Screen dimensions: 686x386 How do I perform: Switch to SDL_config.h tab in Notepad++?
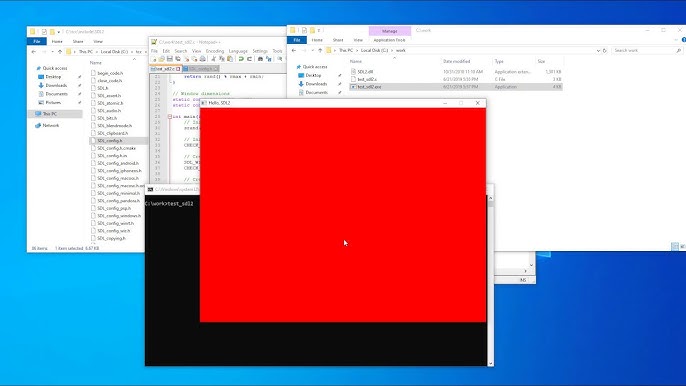(201, 69)
